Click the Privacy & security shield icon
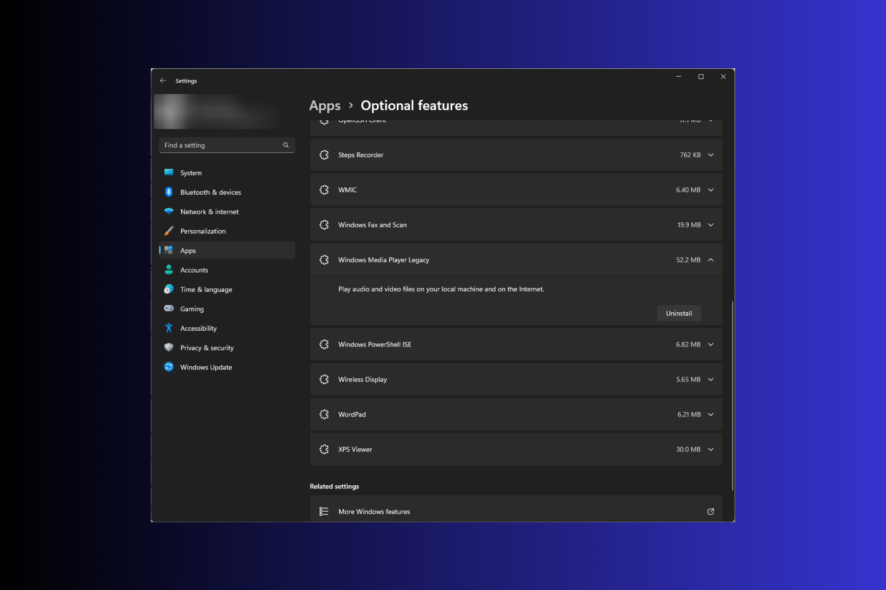The image size is (886, 590). (168, 348)
